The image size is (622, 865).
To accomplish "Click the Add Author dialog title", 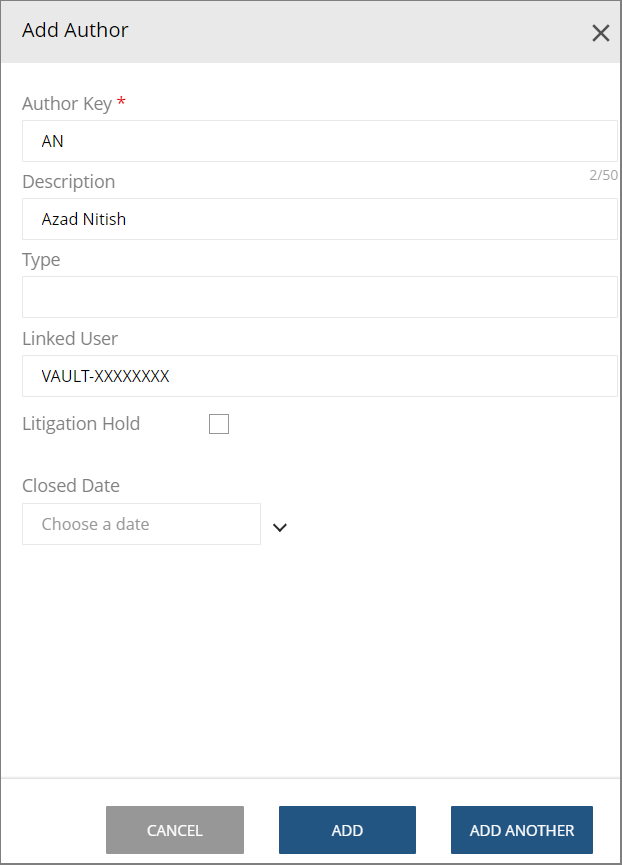I will pyautogui.click(x=73, y=30).
